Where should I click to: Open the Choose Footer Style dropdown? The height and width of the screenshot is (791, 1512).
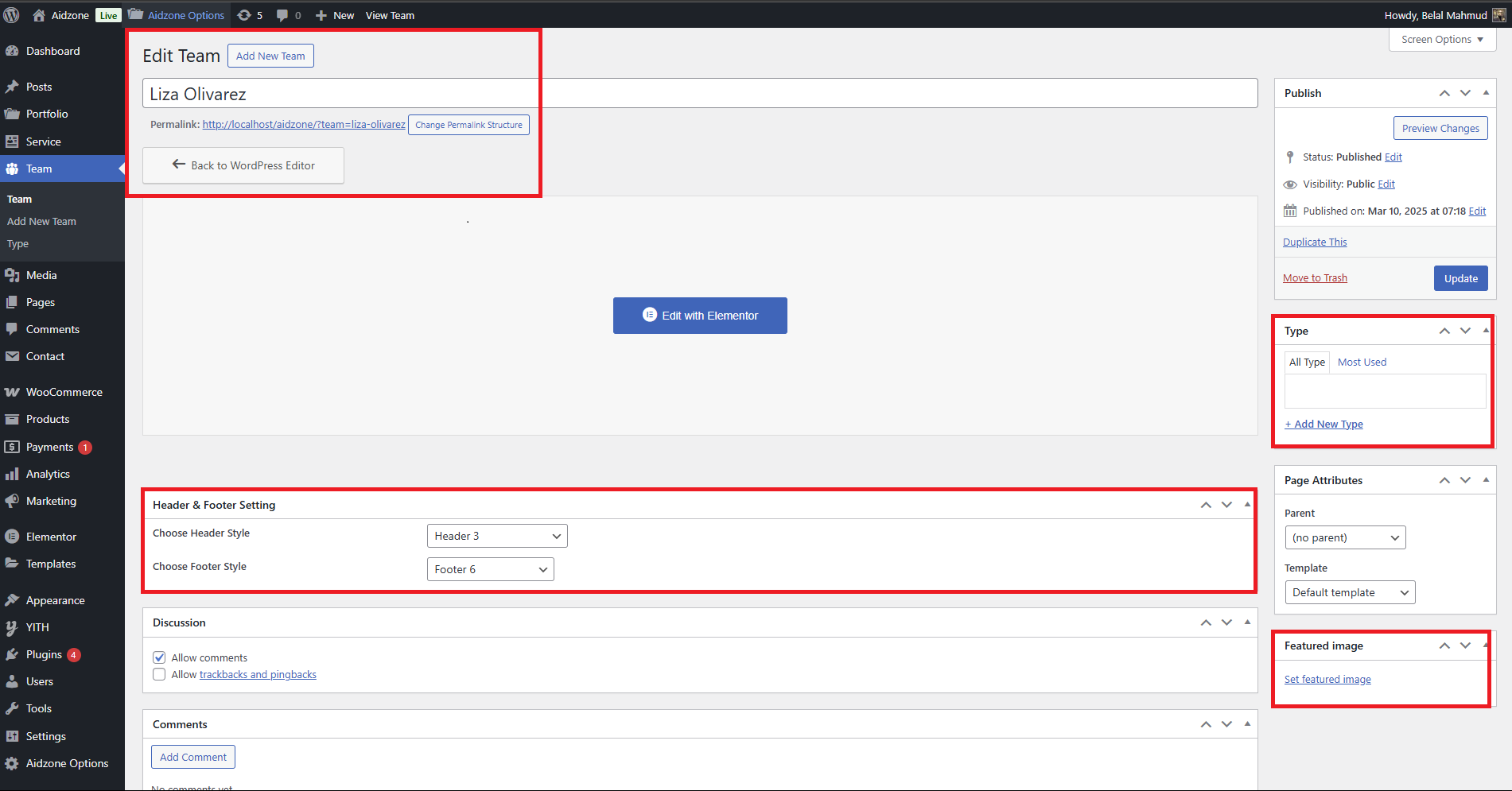[x=490, y=569]
